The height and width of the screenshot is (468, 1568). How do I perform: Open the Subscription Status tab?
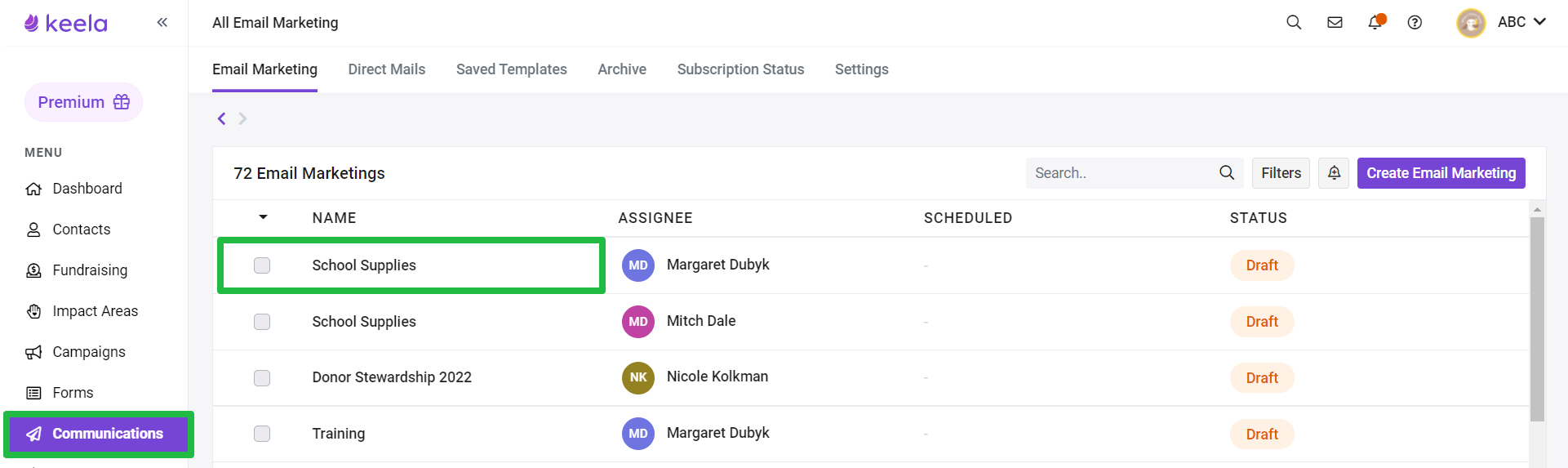tap(740, 69)
